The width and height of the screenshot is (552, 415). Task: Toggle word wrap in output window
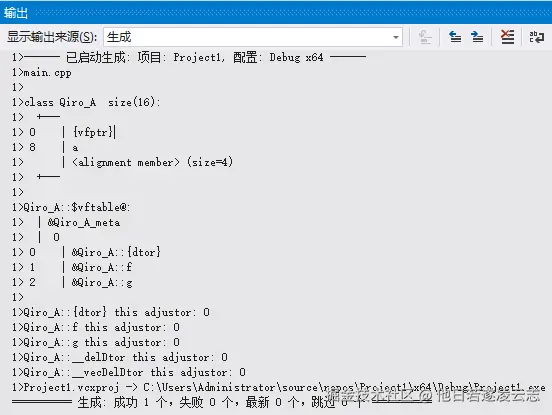(x=537, y=37)
